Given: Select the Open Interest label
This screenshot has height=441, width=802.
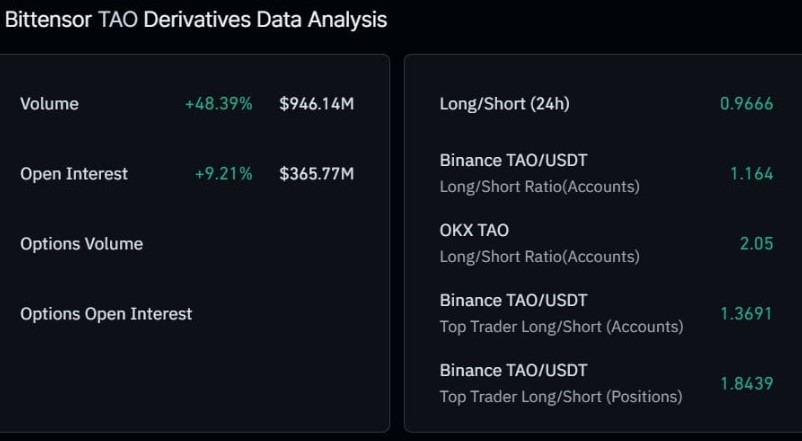Looking at the screenshot, I should pos(74,174).
